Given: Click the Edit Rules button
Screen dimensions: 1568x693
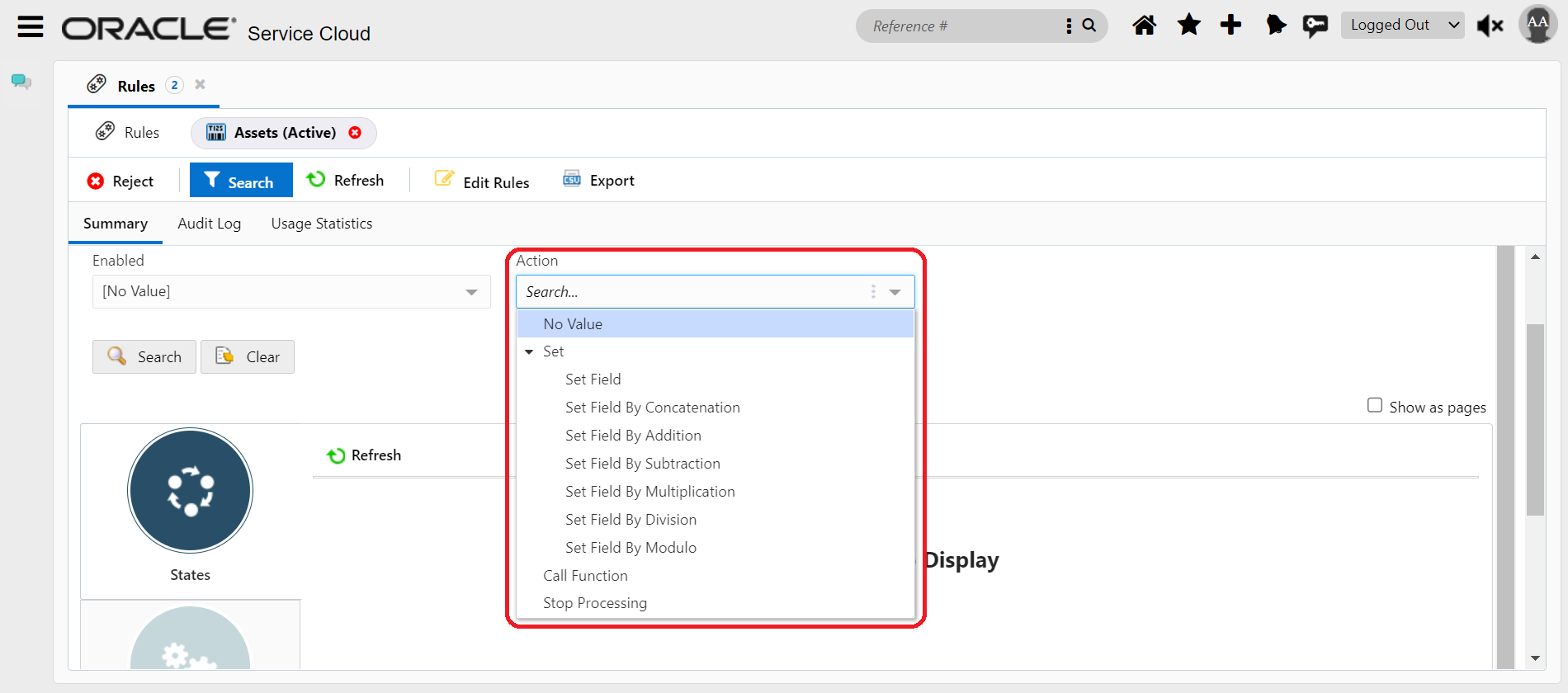Looking at the screenshot, I should point(483,181).
